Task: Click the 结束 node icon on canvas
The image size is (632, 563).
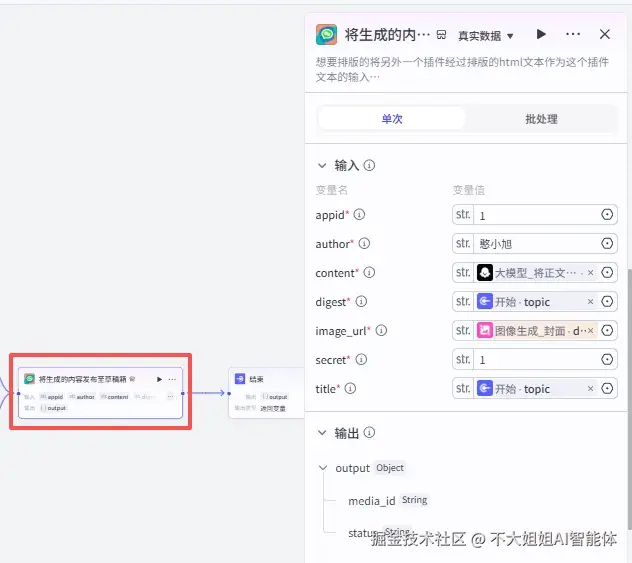Action: pyautogui.click(x=240, y=379)
